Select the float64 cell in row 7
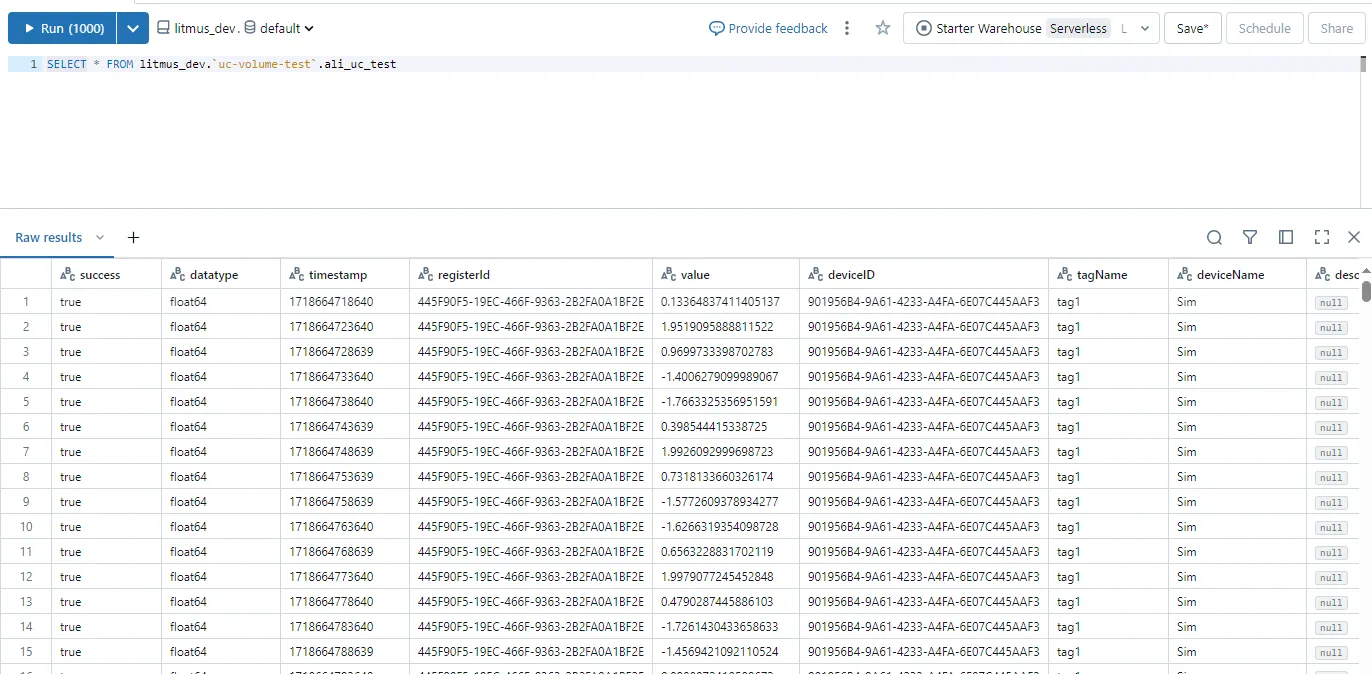1372x674 pixels. tap(221, 451)
